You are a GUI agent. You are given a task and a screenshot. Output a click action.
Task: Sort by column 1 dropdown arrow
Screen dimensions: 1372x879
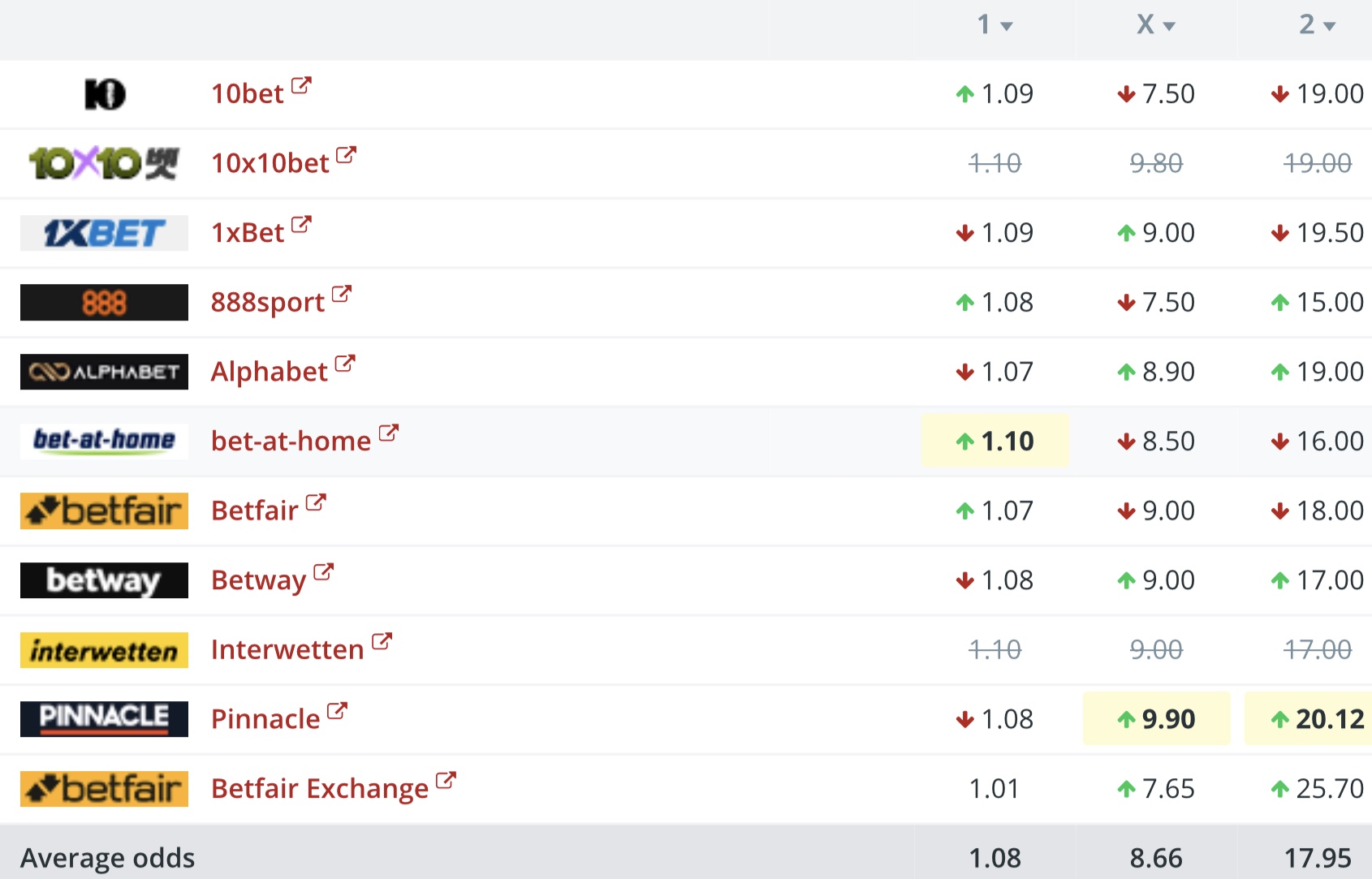[1007, 26]
